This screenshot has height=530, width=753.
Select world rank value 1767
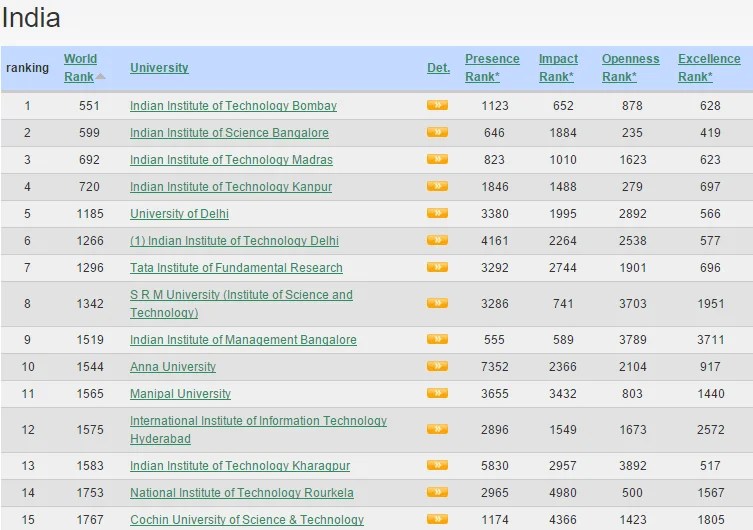coord(90,519)
